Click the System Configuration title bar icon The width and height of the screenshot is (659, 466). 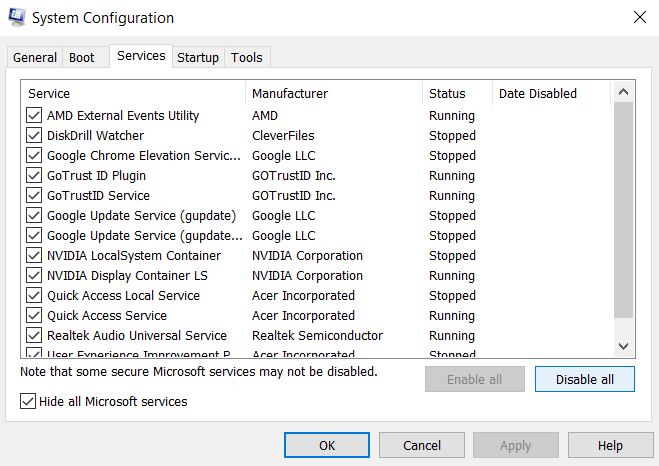click(17, 18)
